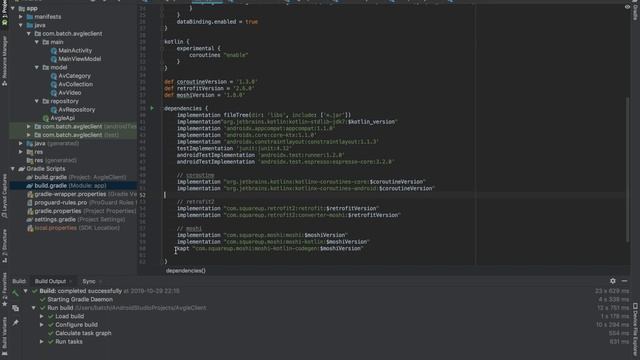Collapse Build completed successfully node
This screenshot has height=360, width=640.
[x=26, y=291]
